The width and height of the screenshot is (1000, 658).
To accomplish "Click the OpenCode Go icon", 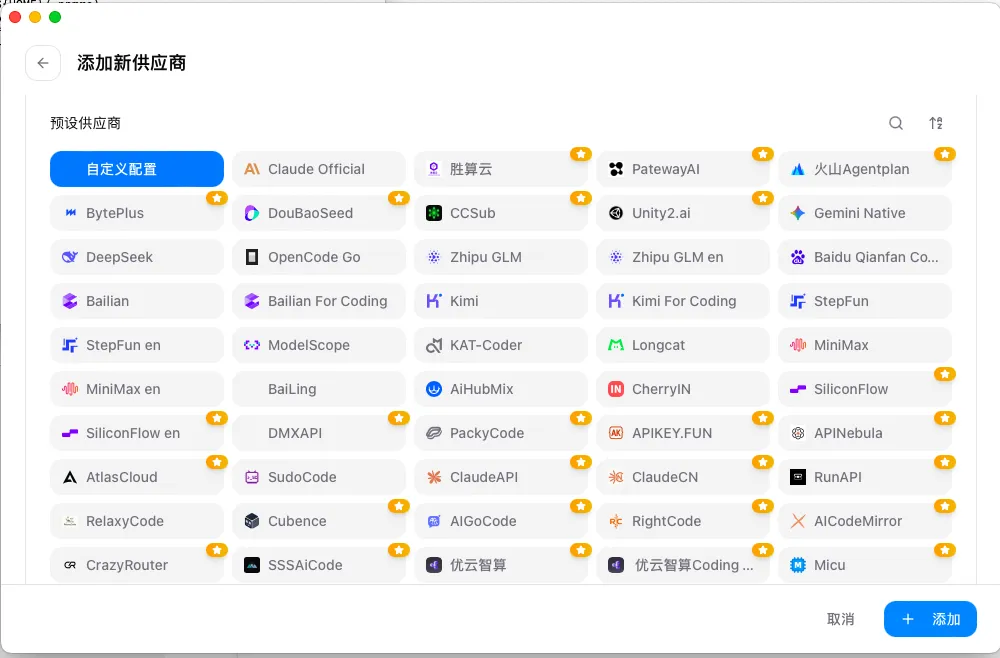I will 252,257.
